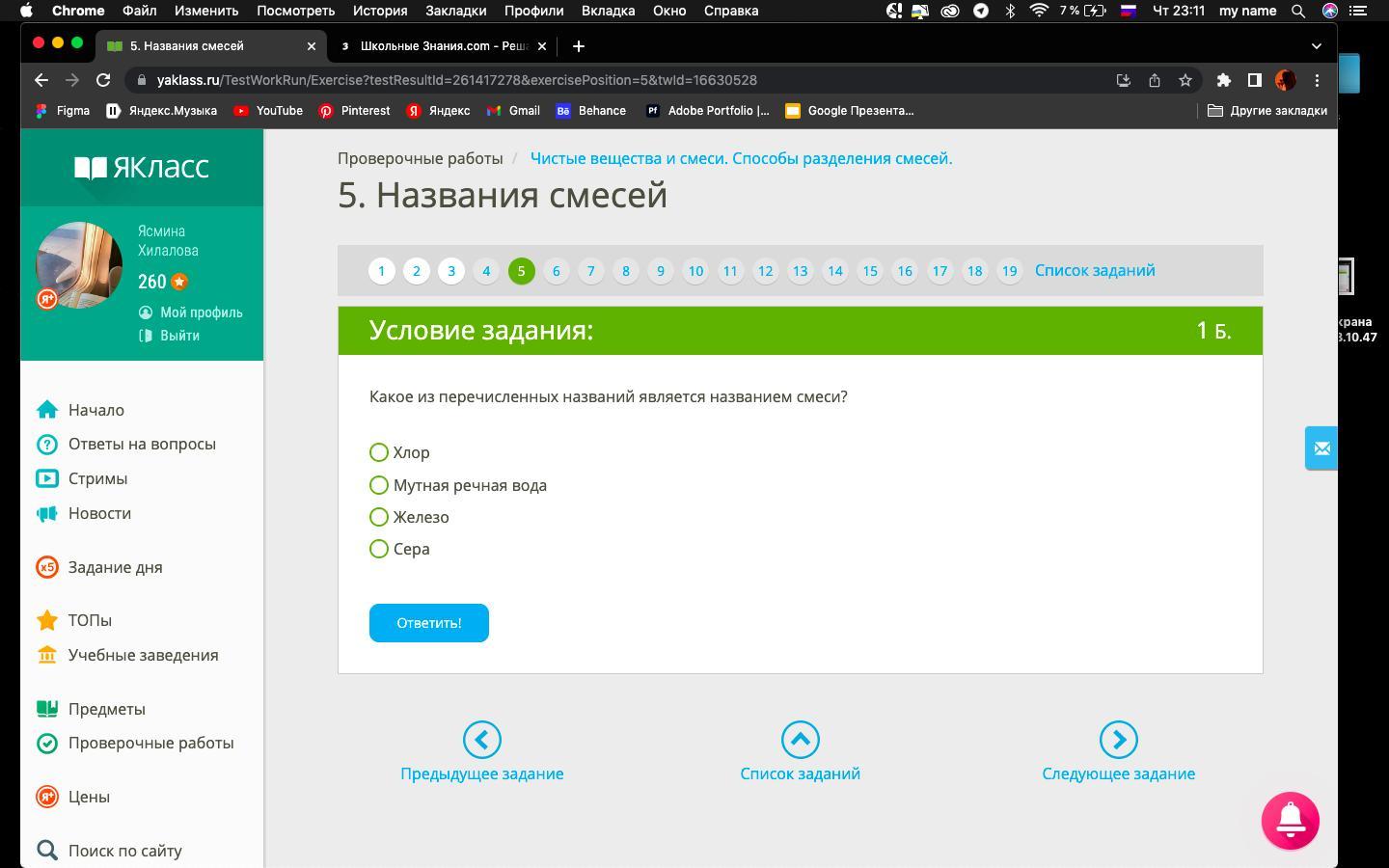This screenshot has width=1389, height=868.
Task: Open Gmail bookmark
Action: [513, 111]
